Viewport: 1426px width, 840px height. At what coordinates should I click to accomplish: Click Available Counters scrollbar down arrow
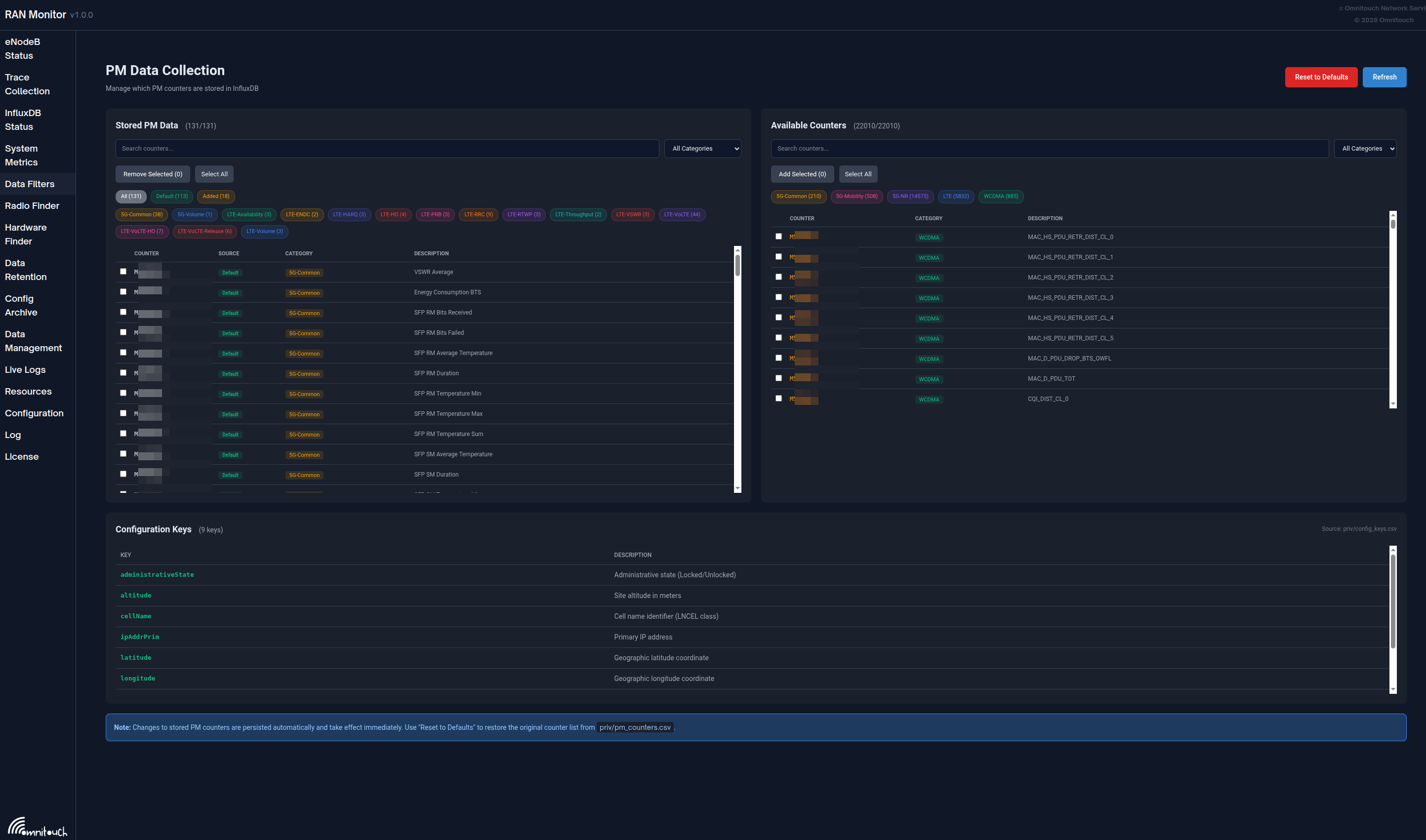[x=1392, y=404]
